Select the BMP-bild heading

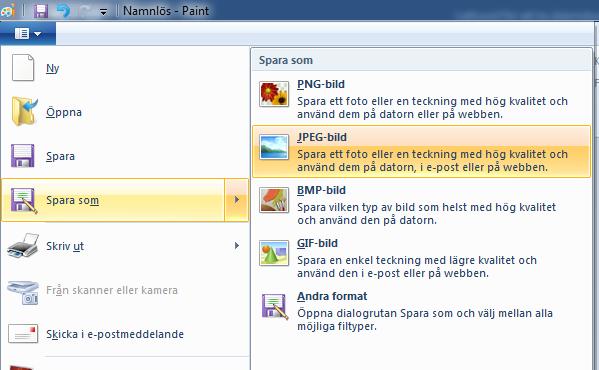coord(321,190)
